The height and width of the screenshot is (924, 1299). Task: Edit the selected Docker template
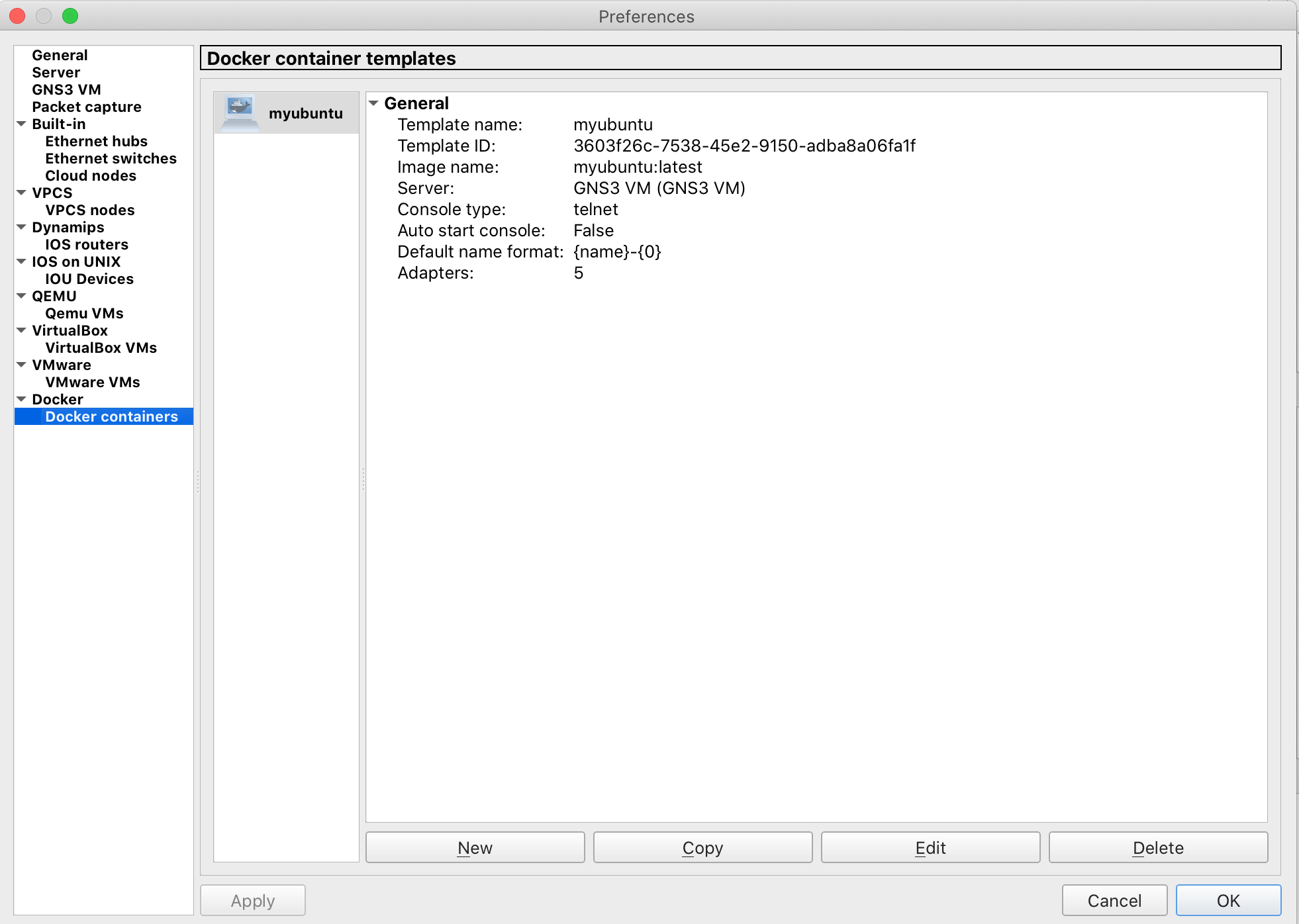pos(930,847)
